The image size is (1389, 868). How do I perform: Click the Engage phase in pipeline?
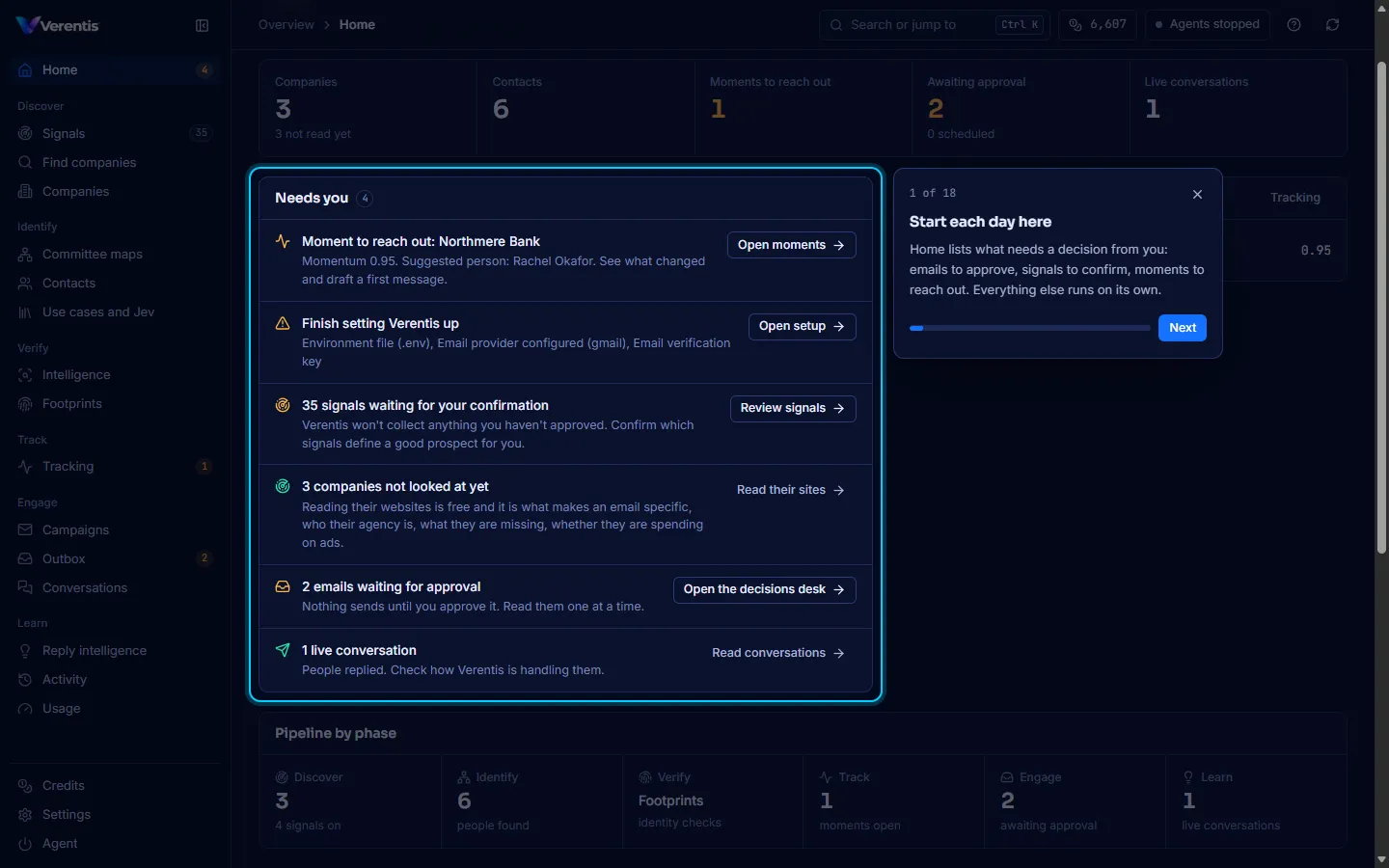1075,801
